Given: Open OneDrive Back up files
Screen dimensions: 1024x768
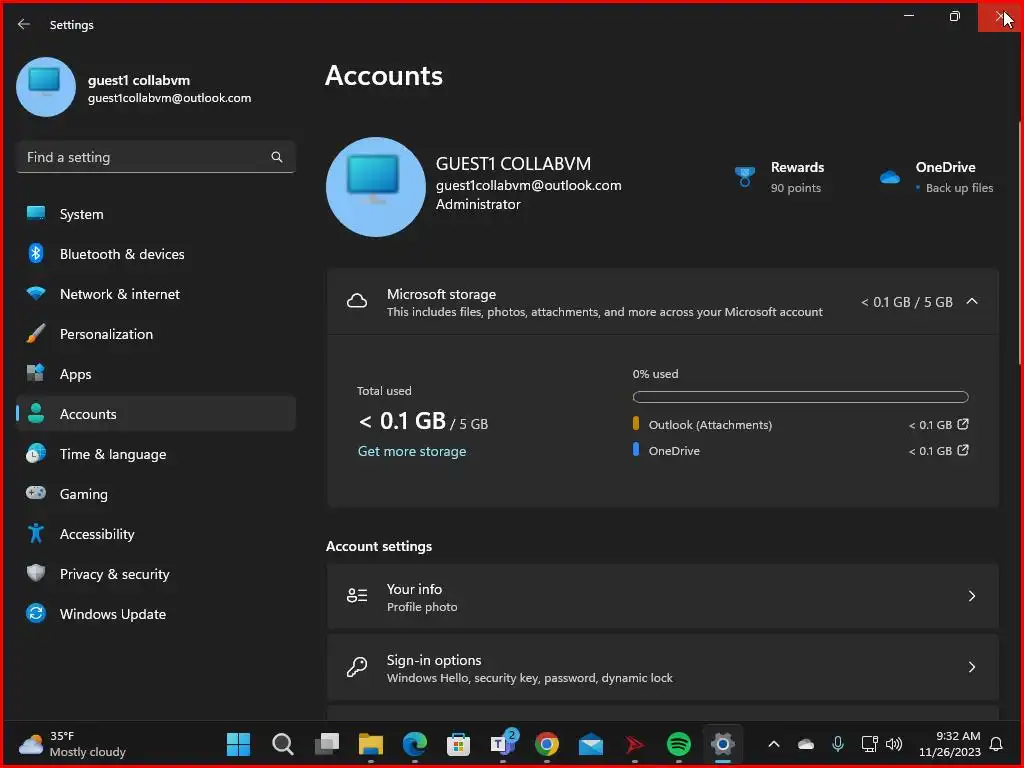Looking at the screenshot, I should tap(936, 177).
